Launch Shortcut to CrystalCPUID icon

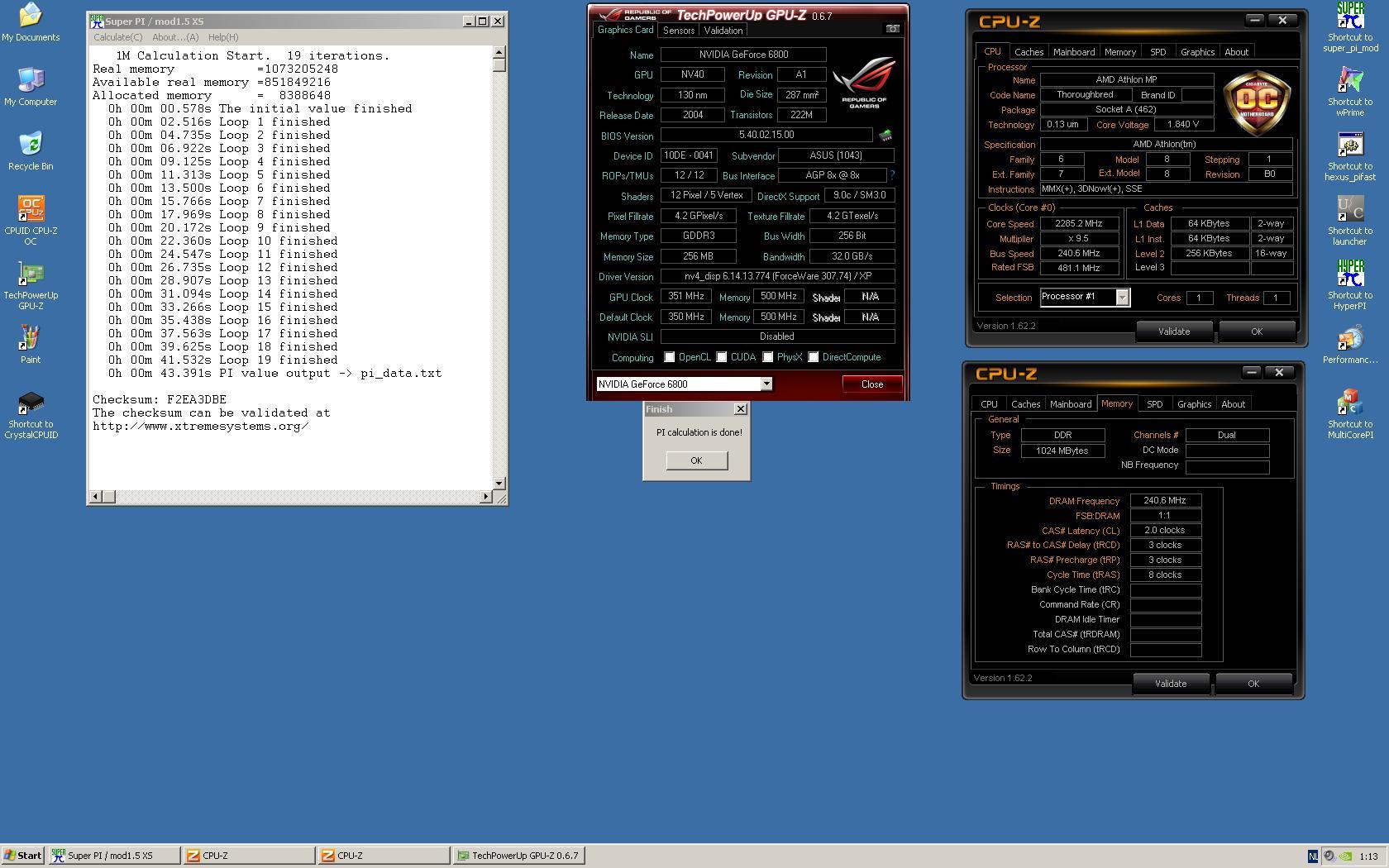coord(31,414)
